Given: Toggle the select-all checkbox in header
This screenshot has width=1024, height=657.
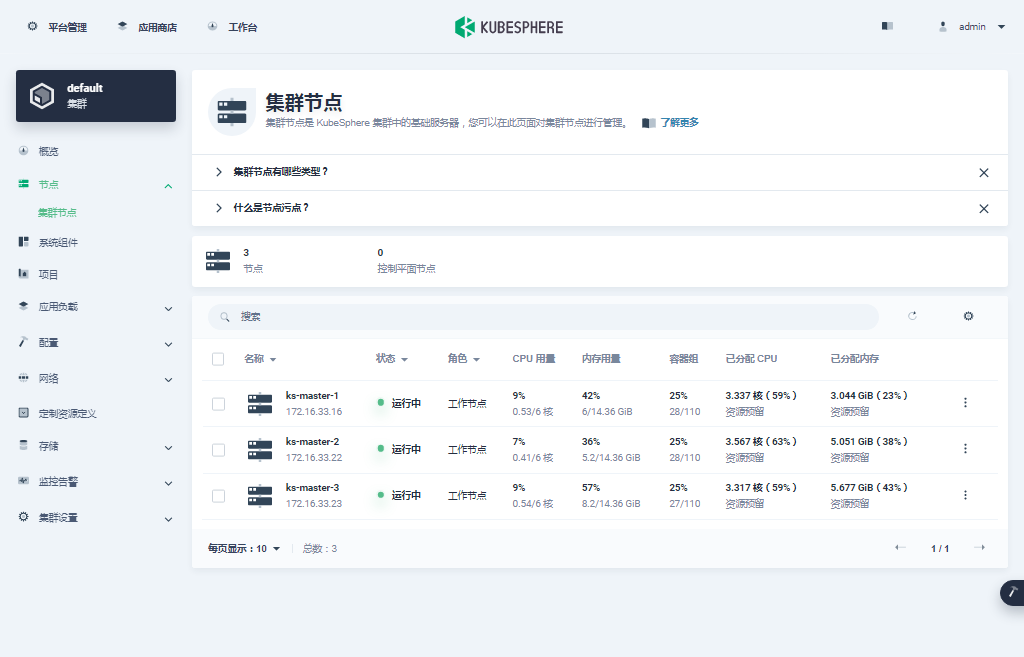Looking at the screenshot, I should 218,359.
